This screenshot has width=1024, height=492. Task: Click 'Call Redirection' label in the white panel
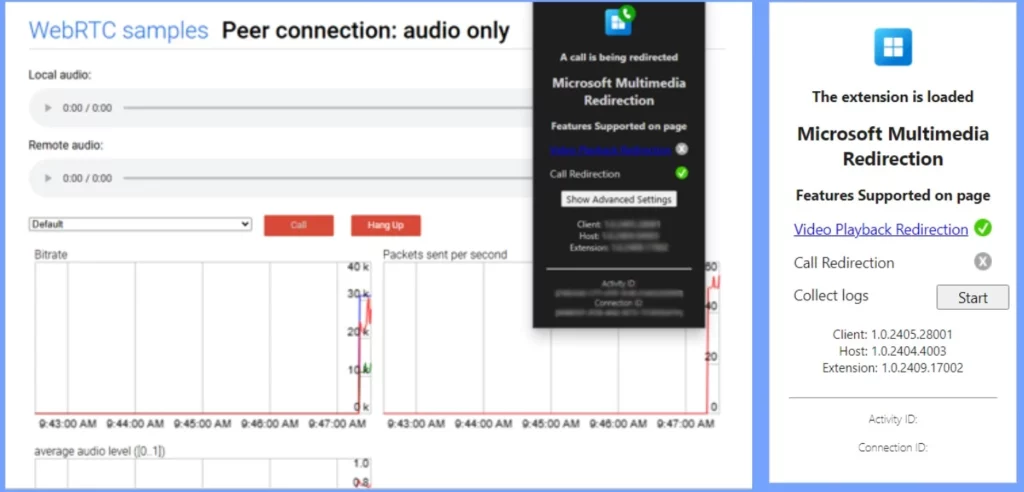click(844, 263)
